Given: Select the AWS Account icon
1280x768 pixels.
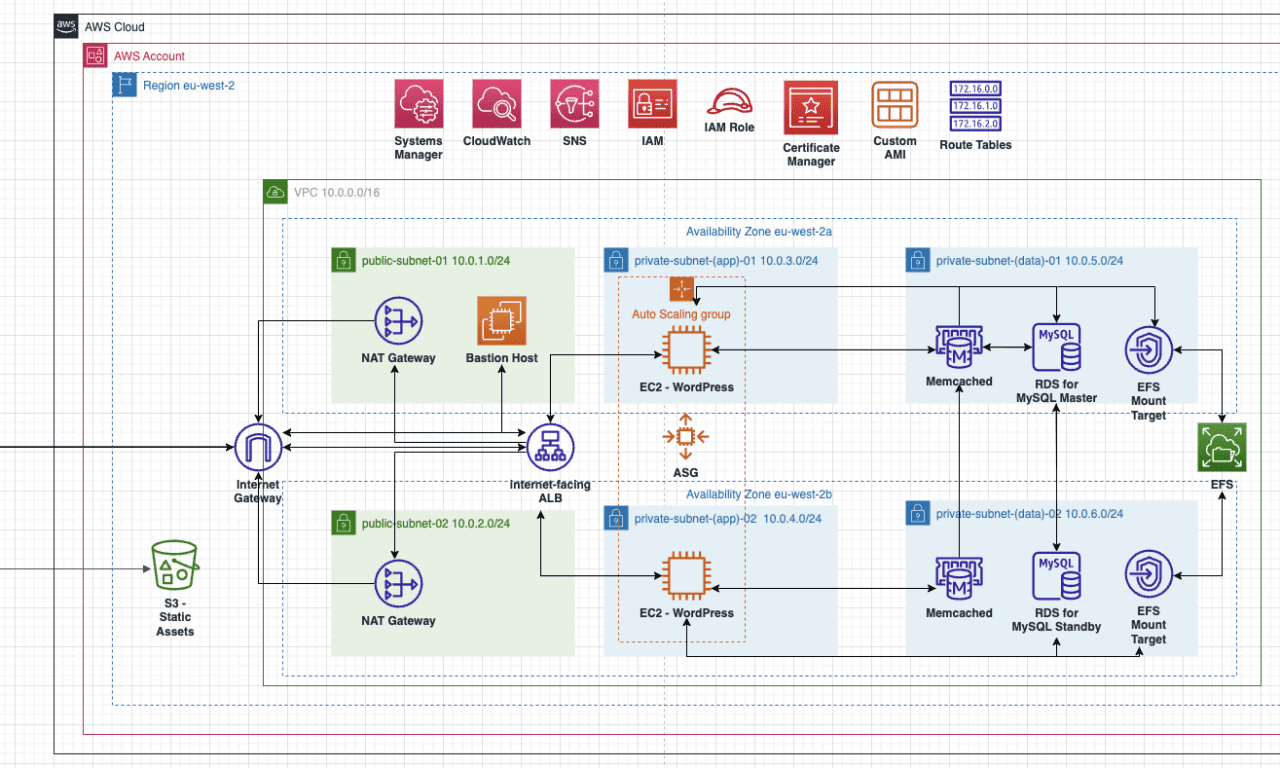Looking at the screenshot, I should click(x=96, y=56).
